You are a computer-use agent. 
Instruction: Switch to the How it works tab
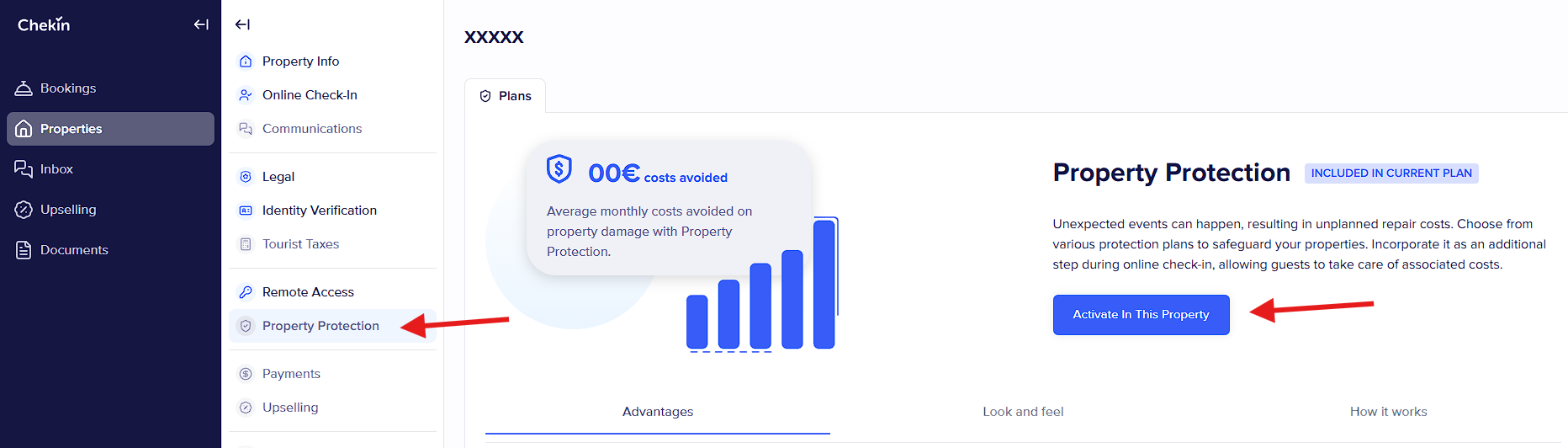coord(1388,412)
